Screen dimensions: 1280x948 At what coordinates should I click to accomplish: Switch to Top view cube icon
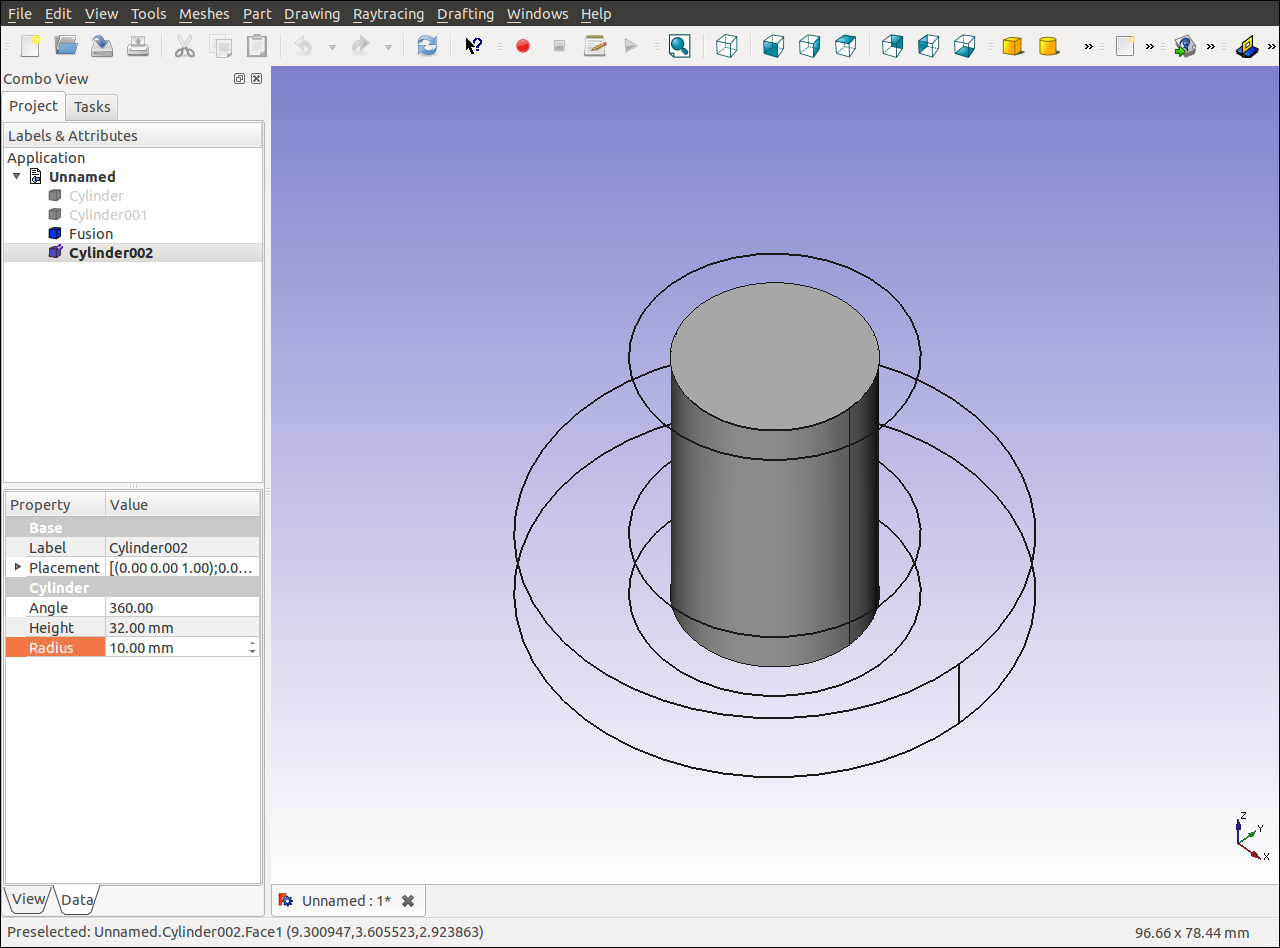pyautogui.click(x=845, y=46)
